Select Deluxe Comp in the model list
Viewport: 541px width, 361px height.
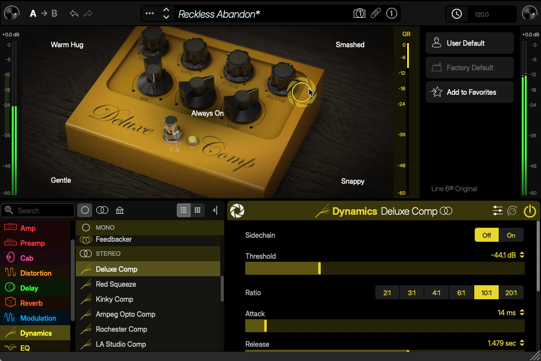pyautogui.click(x=148, y=269)
